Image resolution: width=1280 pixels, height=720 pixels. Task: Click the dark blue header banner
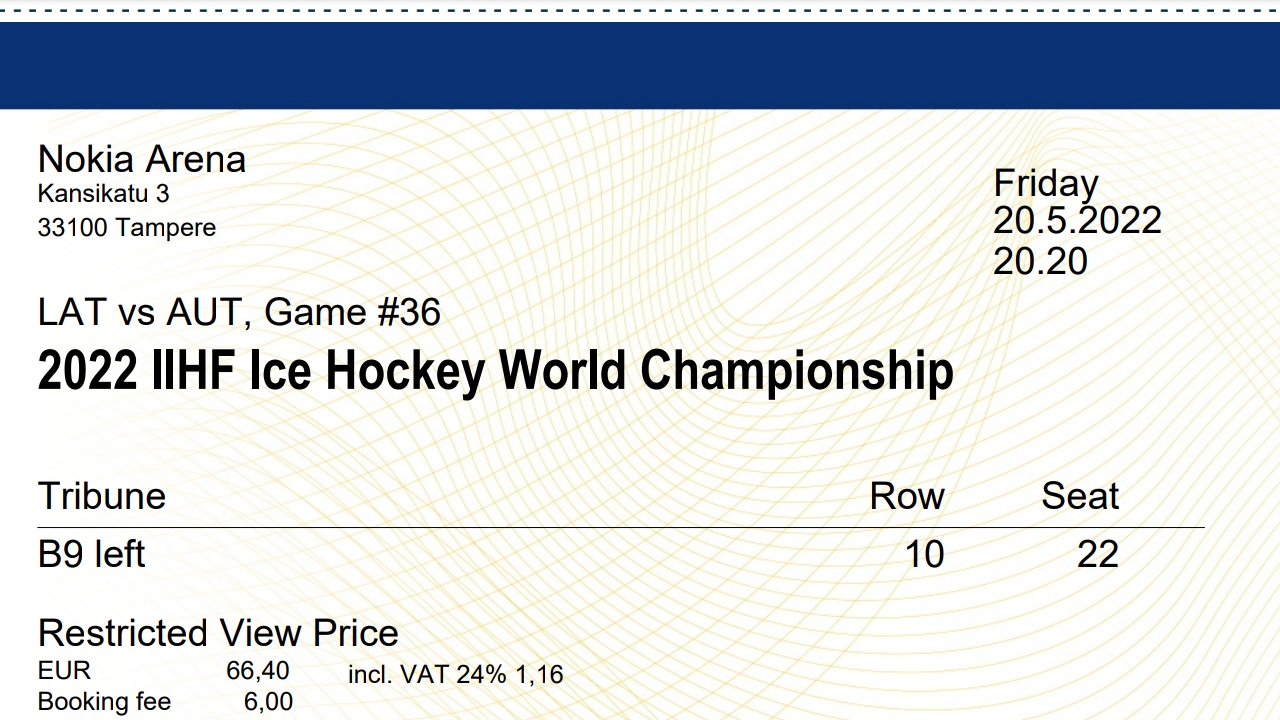[640, 65]
